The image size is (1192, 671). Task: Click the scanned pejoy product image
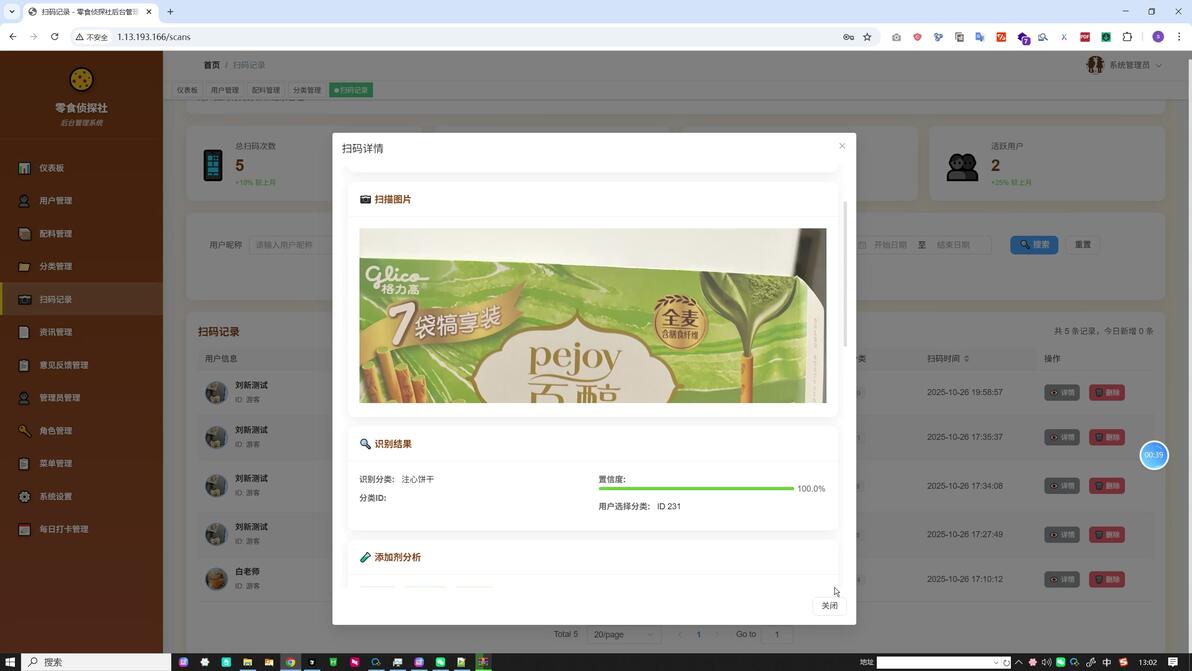(x=593, y=315)
